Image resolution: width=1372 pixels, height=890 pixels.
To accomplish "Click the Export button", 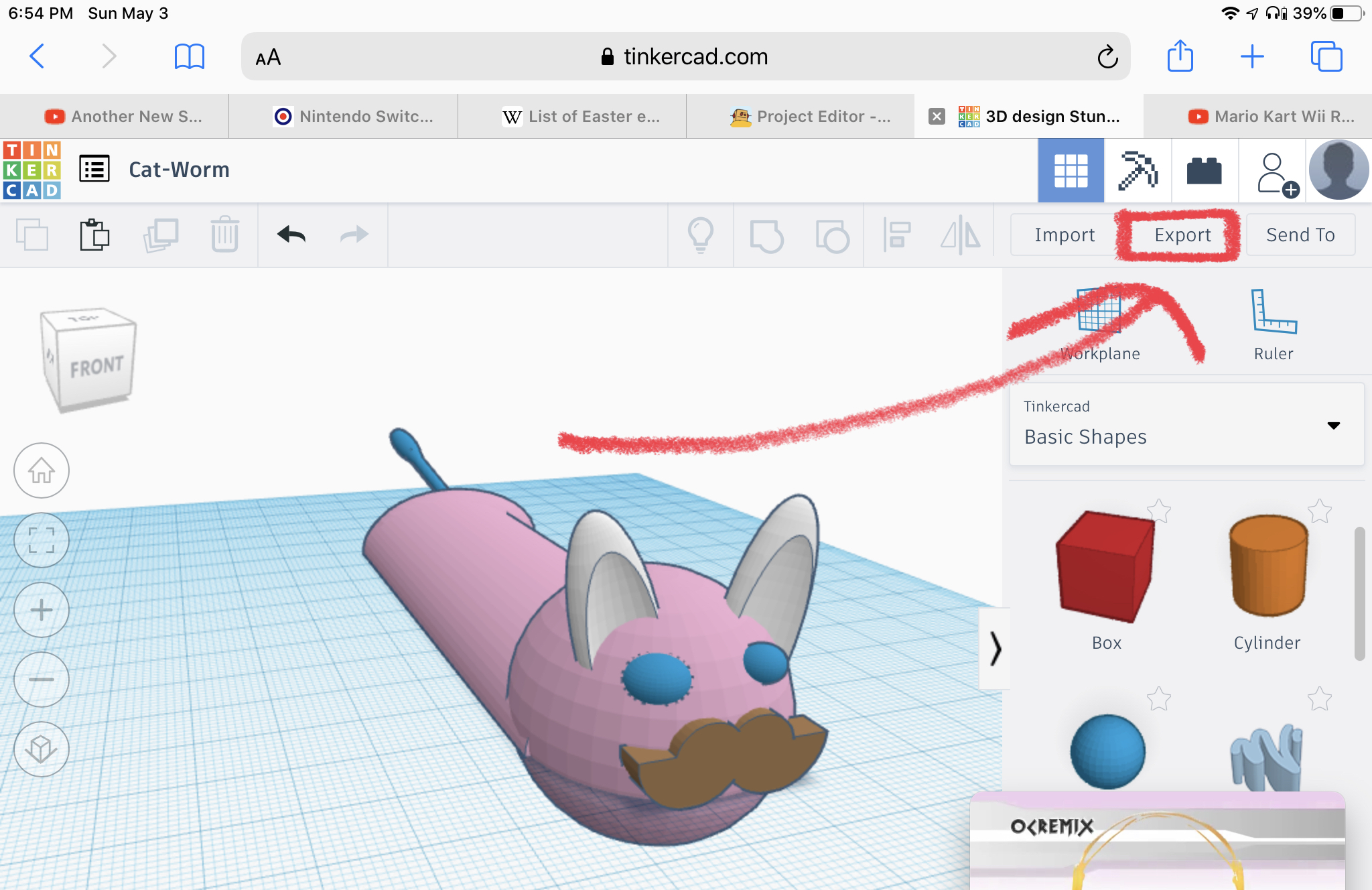I will (1183, 234).
